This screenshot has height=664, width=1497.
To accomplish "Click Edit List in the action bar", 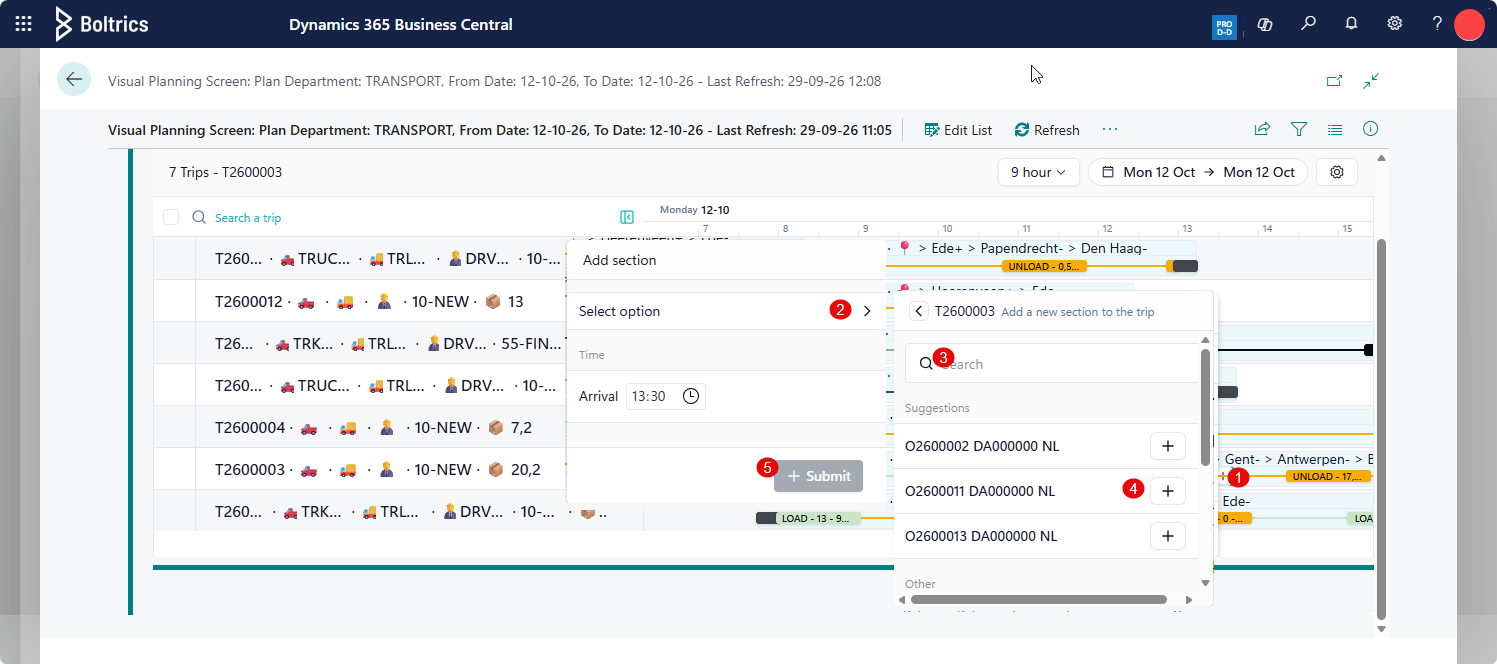I will coord(958,130).
